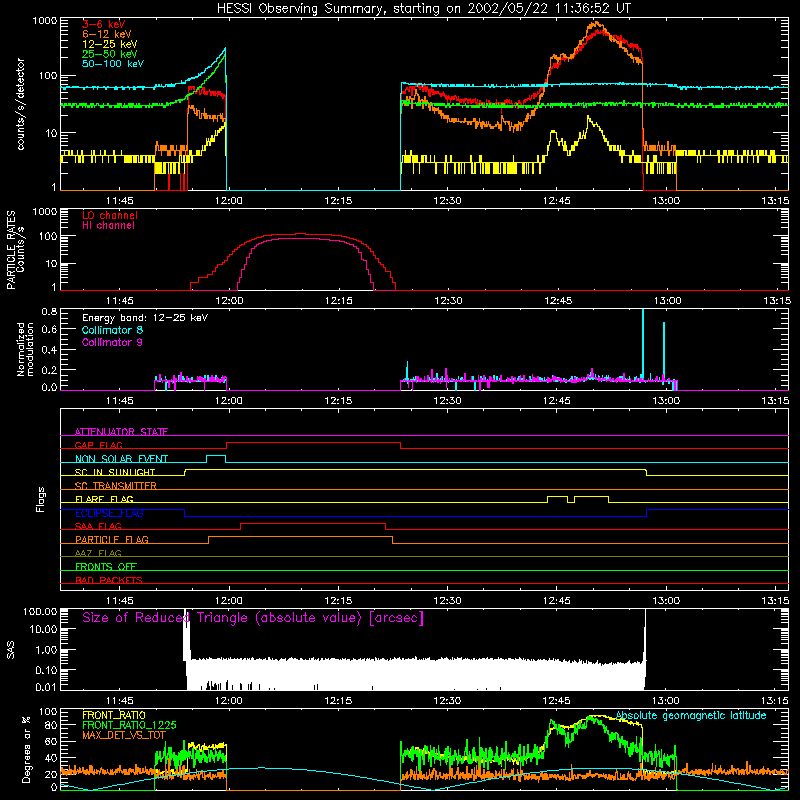Click the MAX_DET_VS_TOT legend label

pos(124,735)
